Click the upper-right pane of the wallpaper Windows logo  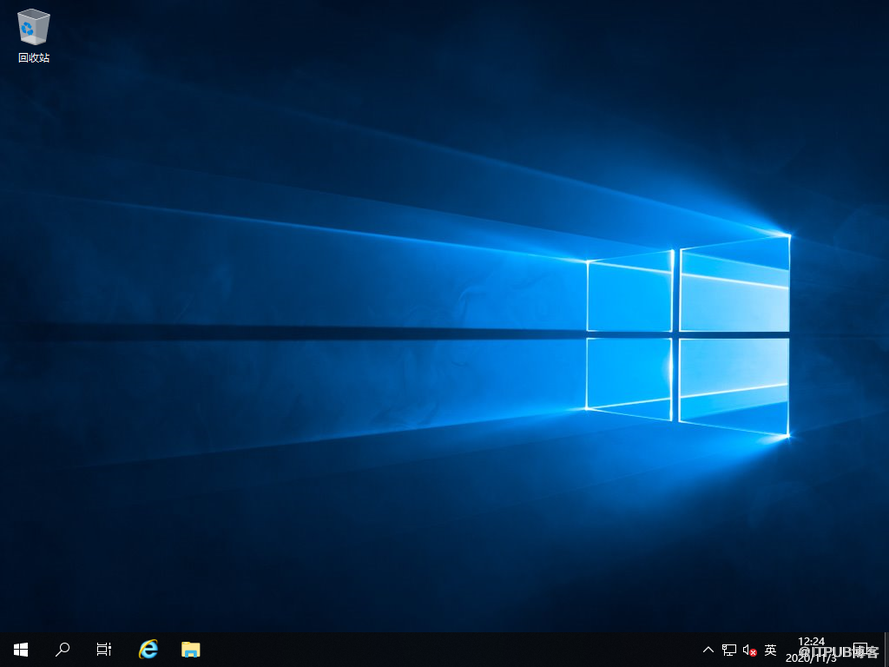[x=734, y=286]
